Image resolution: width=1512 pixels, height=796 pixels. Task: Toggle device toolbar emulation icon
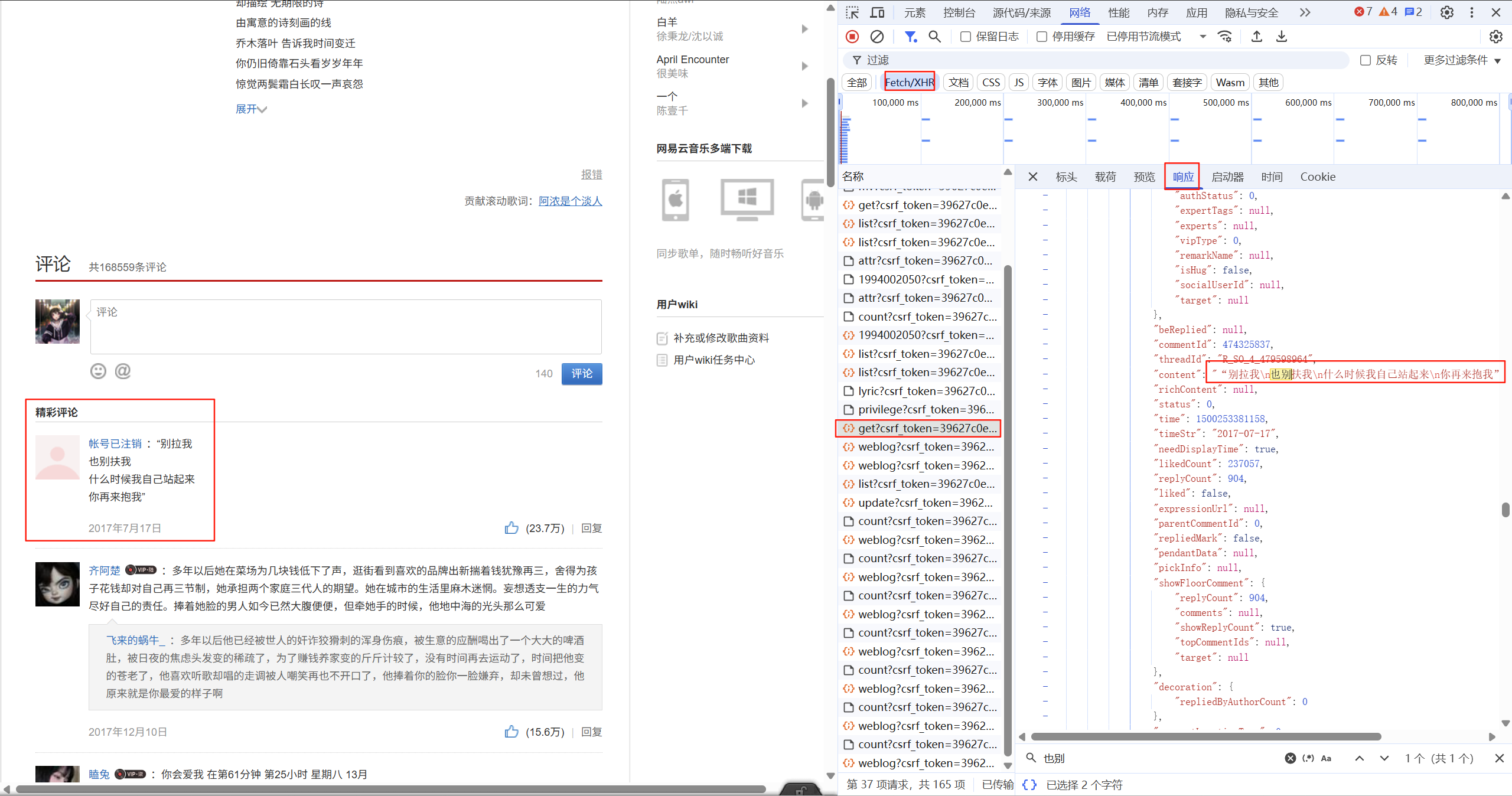878,12
